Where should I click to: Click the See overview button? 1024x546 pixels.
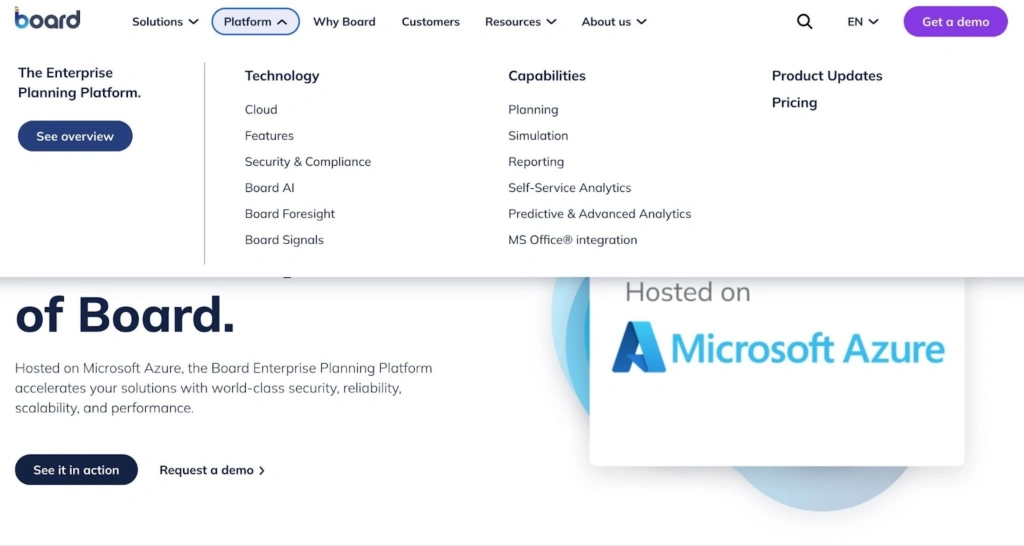coord(75,136)
